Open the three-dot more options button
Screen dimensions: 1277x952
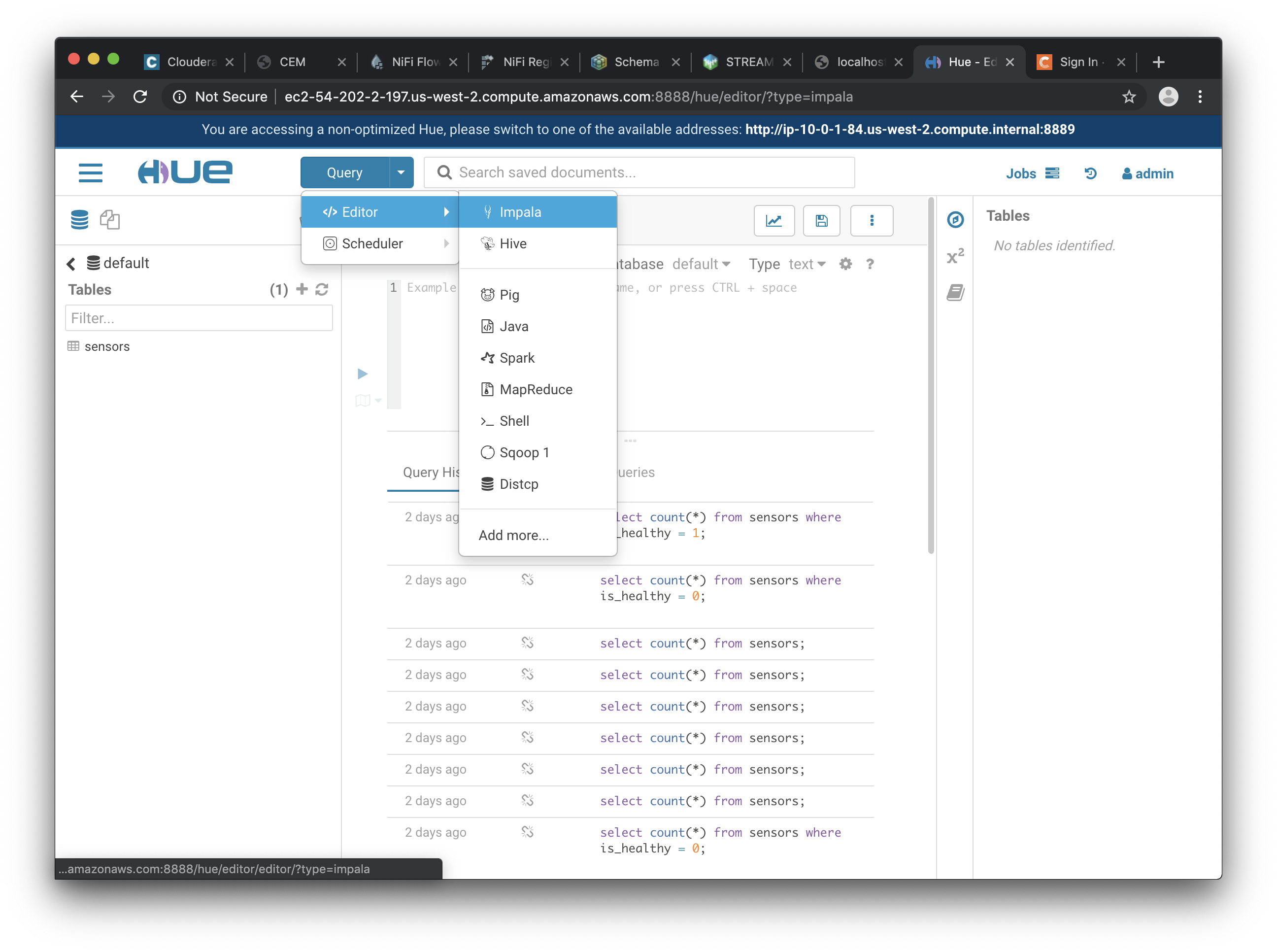click(872, 221)
